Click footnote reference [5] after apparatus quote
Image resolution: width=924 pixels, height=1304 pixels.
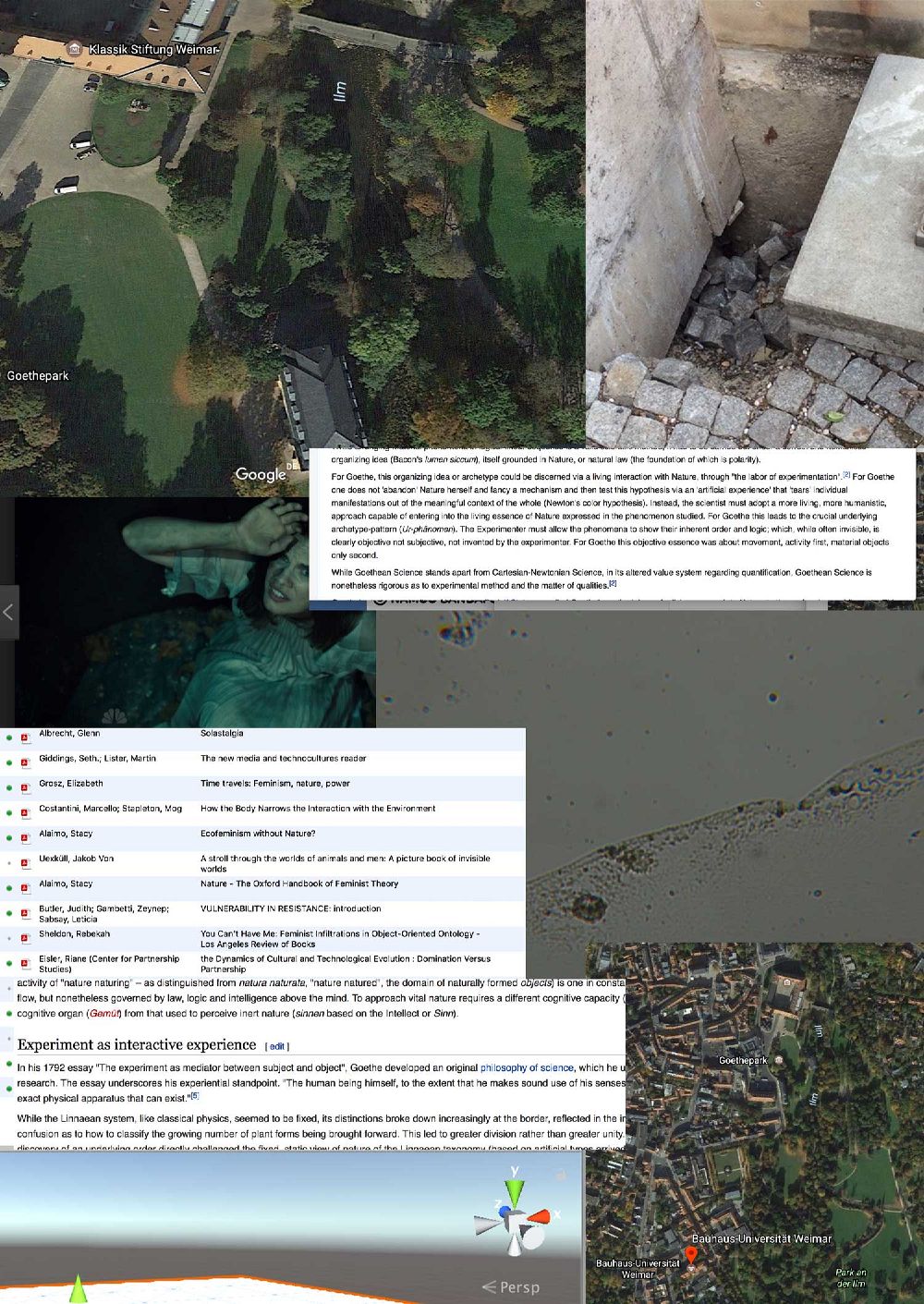pyautogui.click(x=194, y=1096)
